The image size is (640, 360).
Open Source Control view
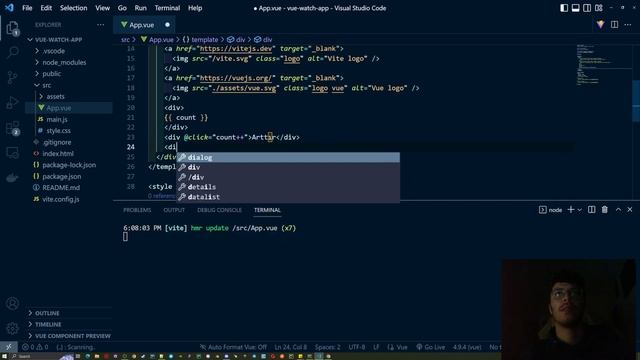click(x=13, y=77)
